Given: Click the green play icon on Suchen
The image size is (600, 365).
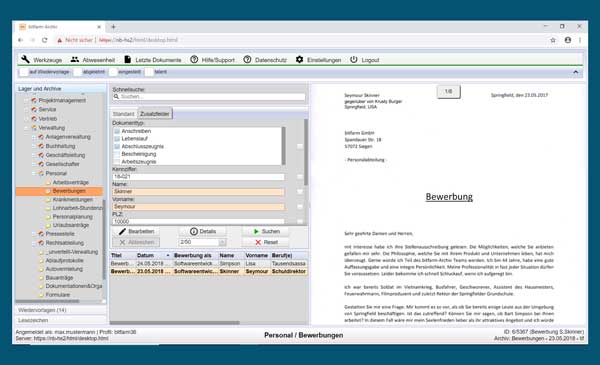Looking at the screenshot, I should click(256, 231).
